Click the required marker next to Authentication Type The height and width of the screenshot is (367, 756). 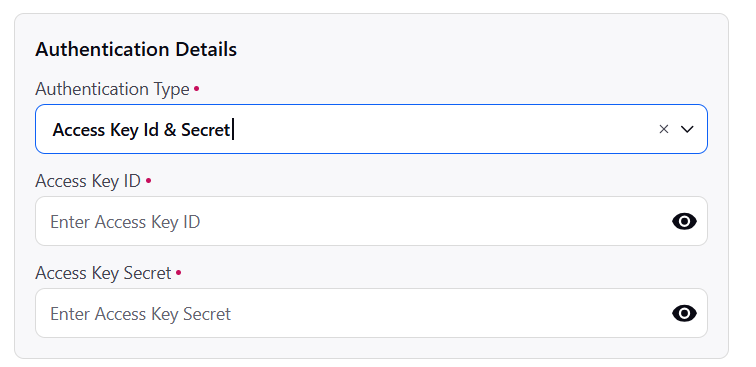point(196,89)
